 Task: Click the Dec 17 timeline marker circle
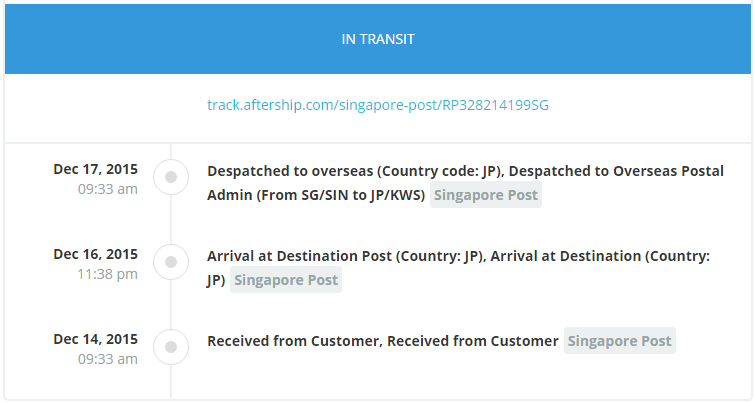[171, 177]
